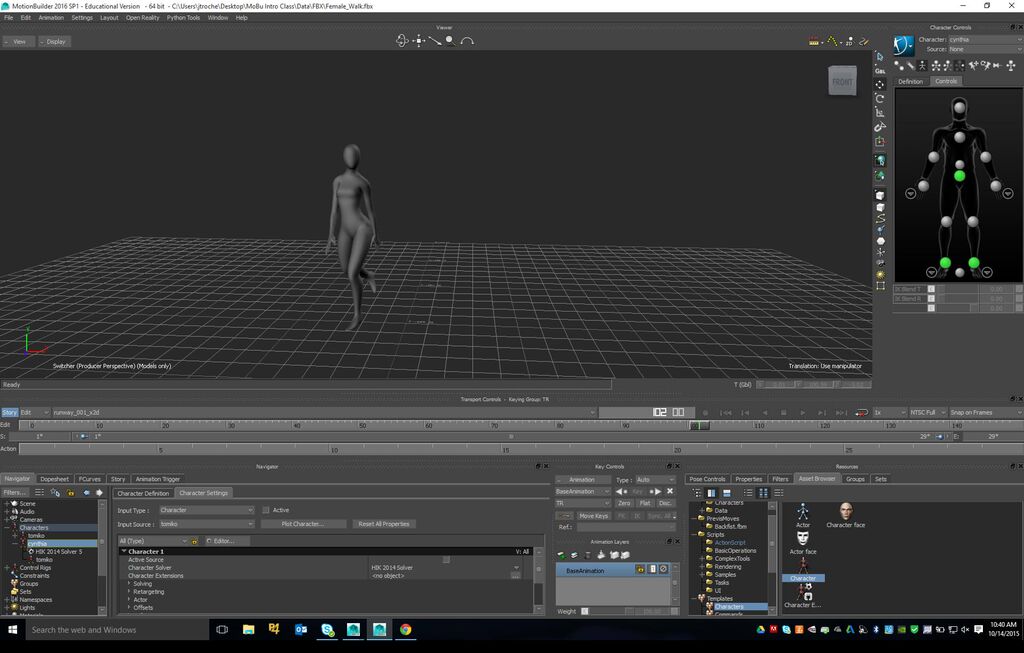Click the new animation layer icon
Screen dimensions: 1024x653
561,555
